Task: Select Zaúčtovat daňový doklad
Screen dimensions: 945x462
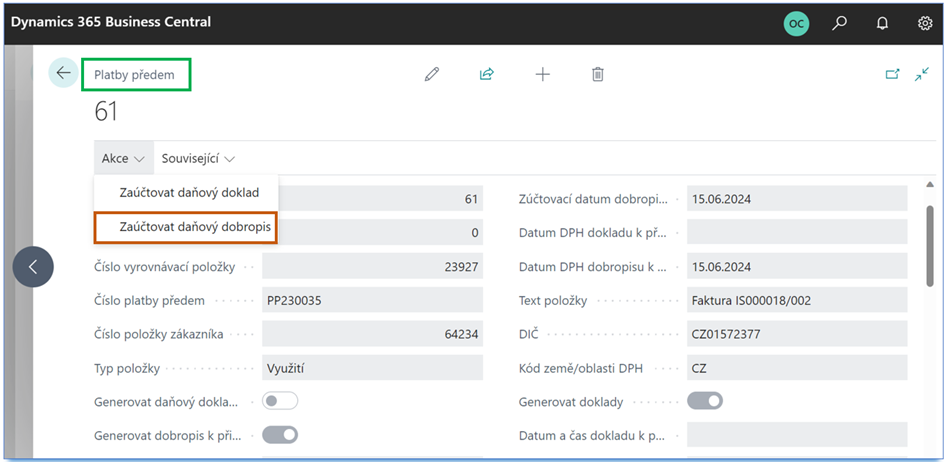Action: pyautogui.click(x=188, y=192)
